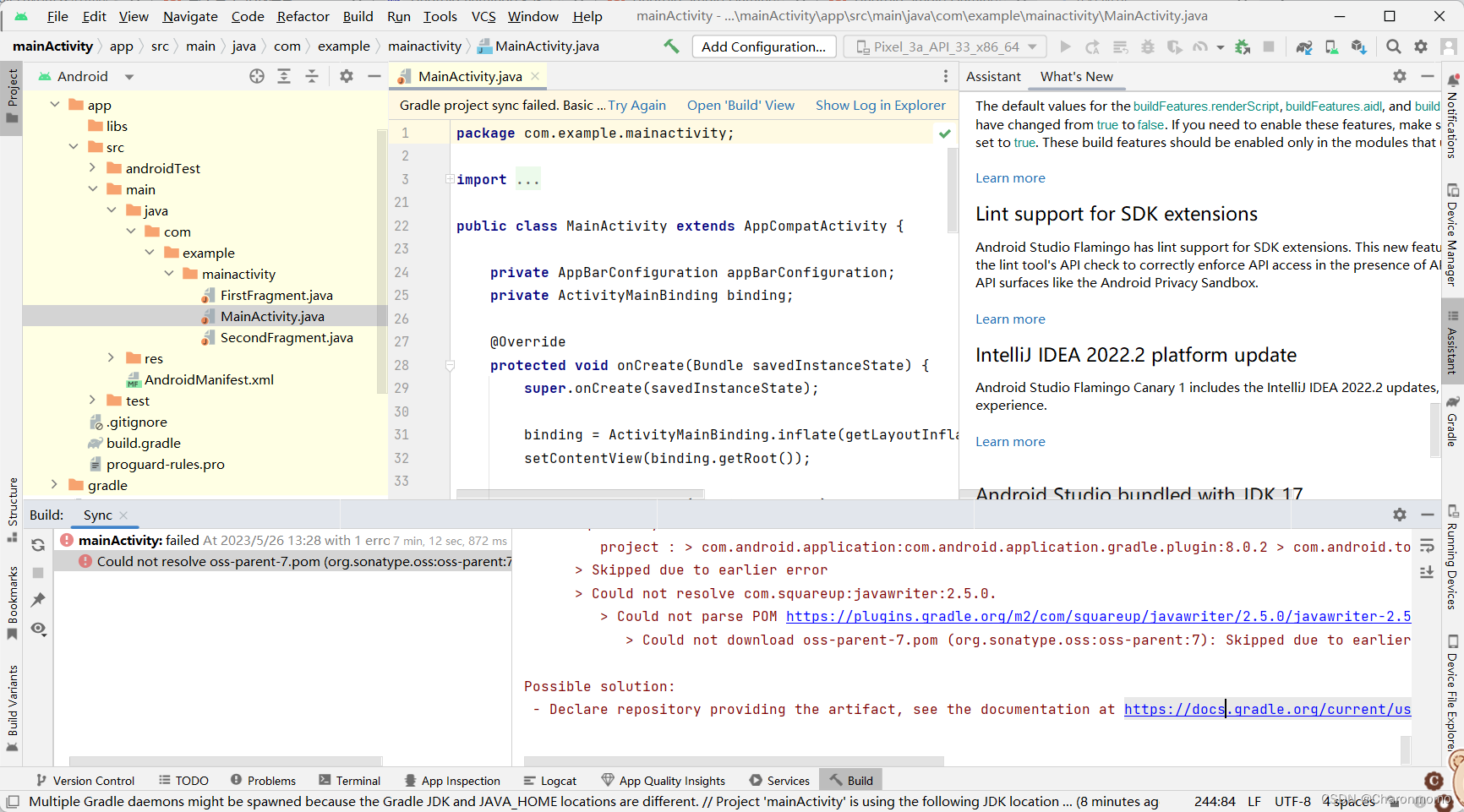Expand the androidTest folder
1464x812 pixels.
(92, 168)
